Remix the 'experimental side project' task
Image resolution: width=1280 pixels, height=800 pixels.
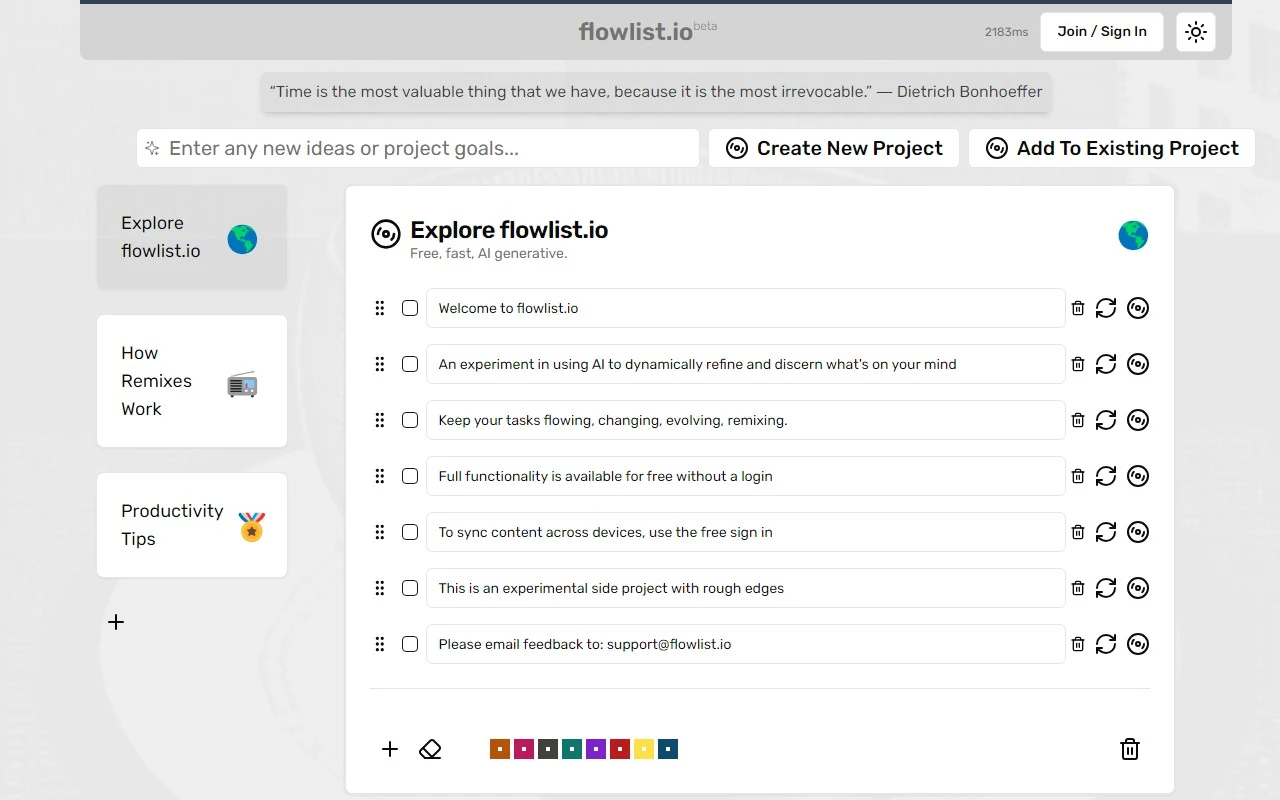(1138, 588)
